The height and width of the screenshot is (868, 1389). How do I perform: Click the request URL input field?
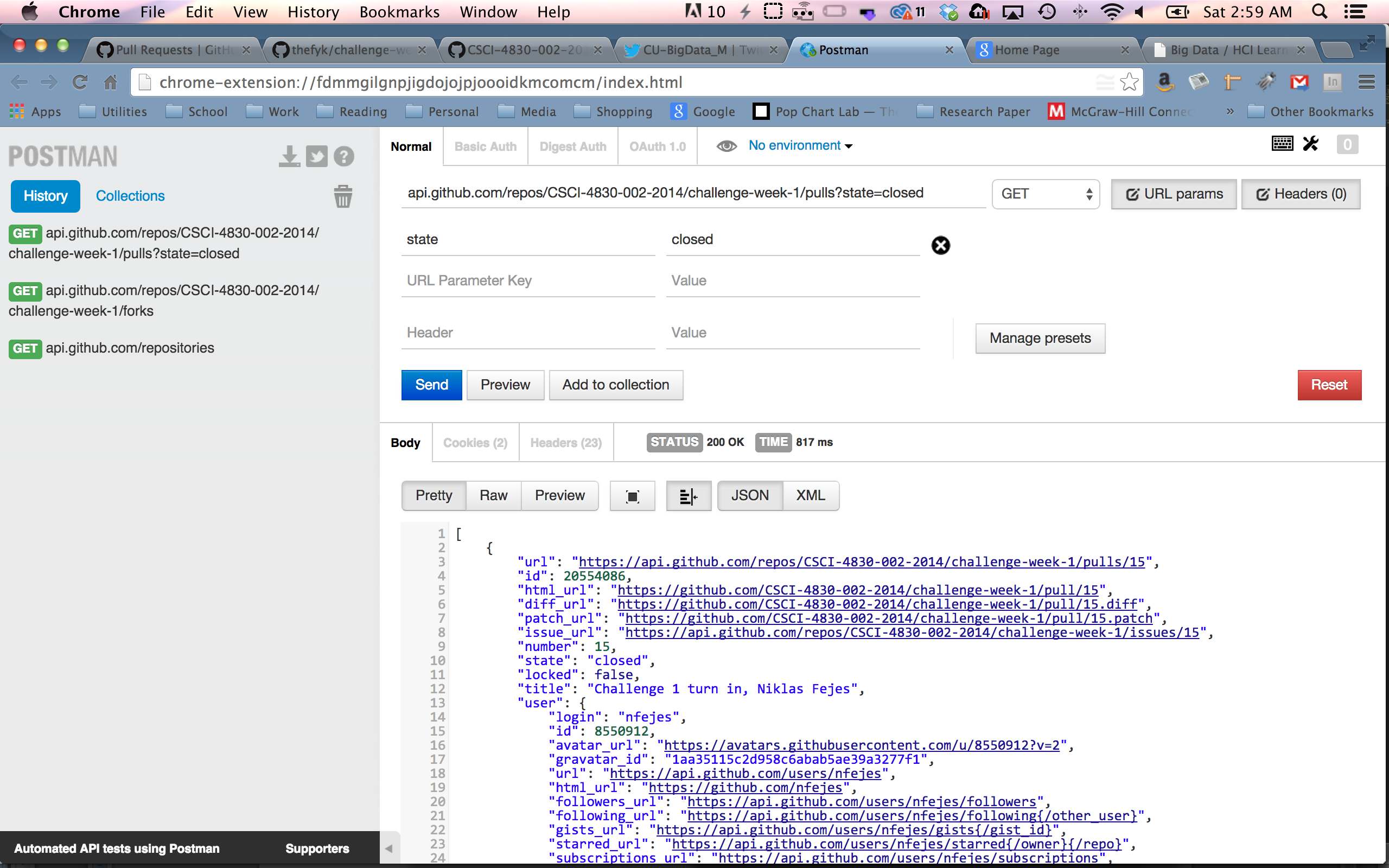point(693,193)
